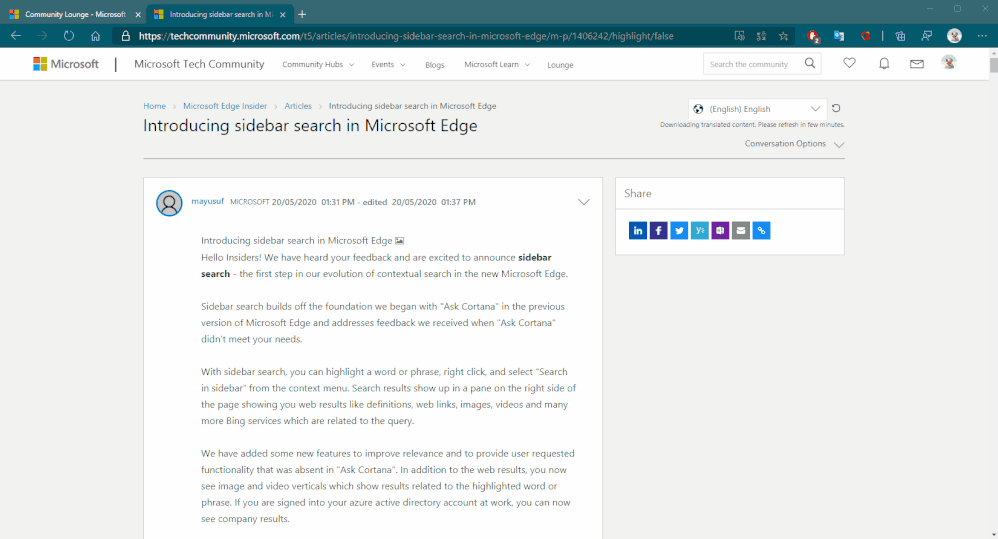Click the scrollbar down arrow
The image size is (998, 539).
pos(994,535)
